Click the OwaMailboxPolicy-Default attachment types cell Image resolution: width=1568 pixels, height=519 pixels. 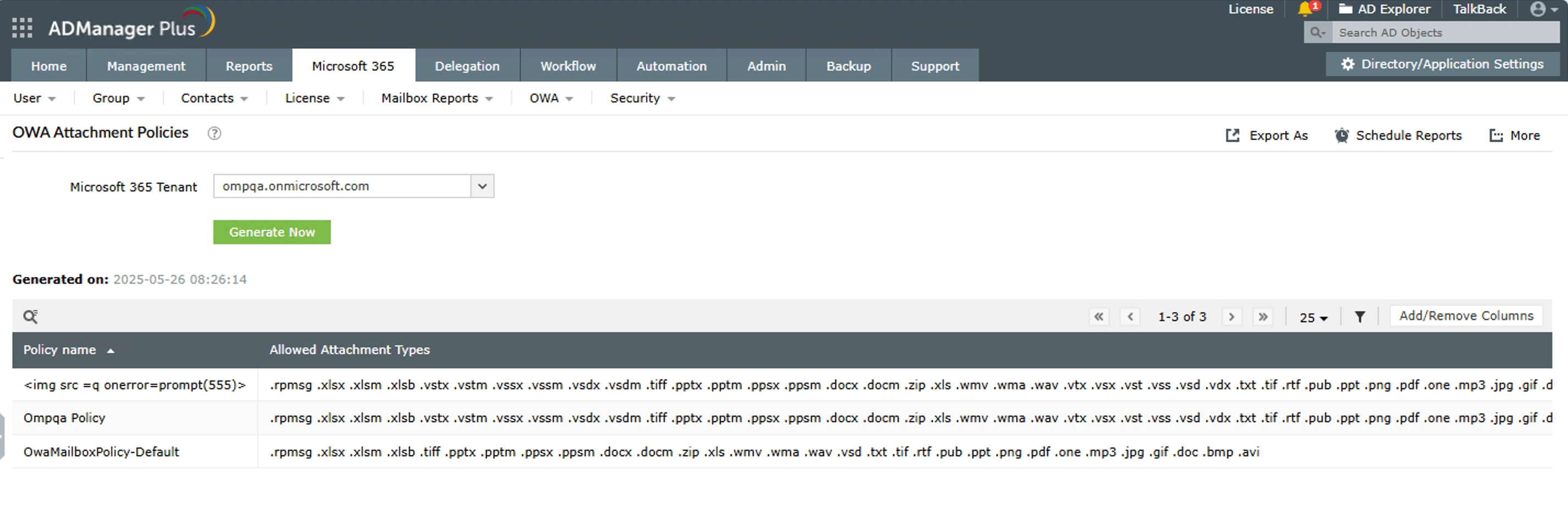point(904,452)
